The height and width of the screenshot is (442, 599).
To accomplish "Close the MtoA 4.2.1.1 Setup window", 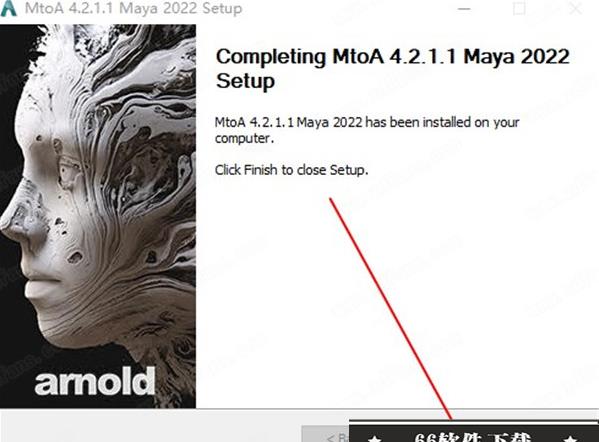I will [575, 8].
